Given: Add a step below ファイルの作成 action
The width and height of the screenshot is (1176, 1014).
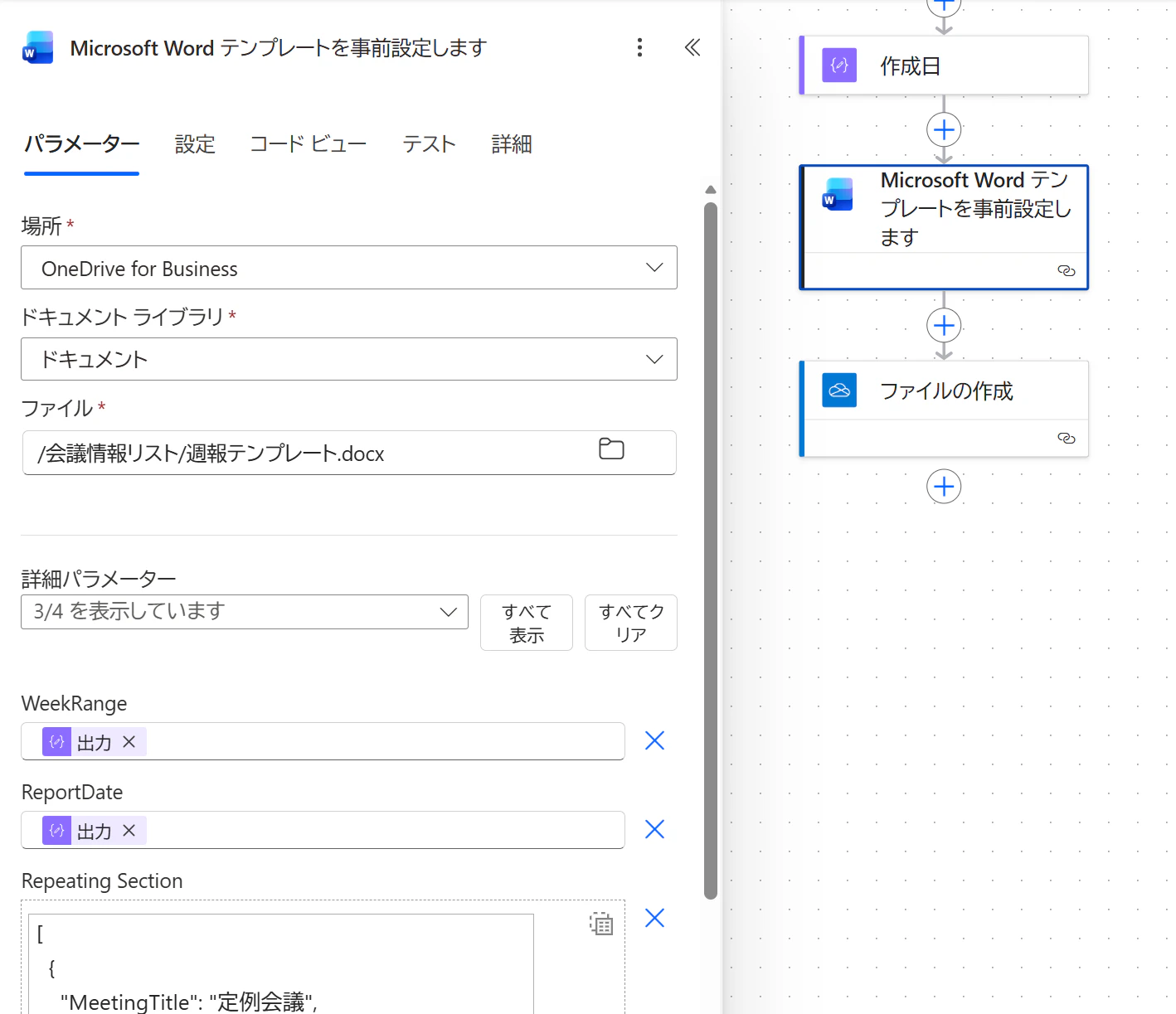Looking at the screenshot, I should [944, 487].
